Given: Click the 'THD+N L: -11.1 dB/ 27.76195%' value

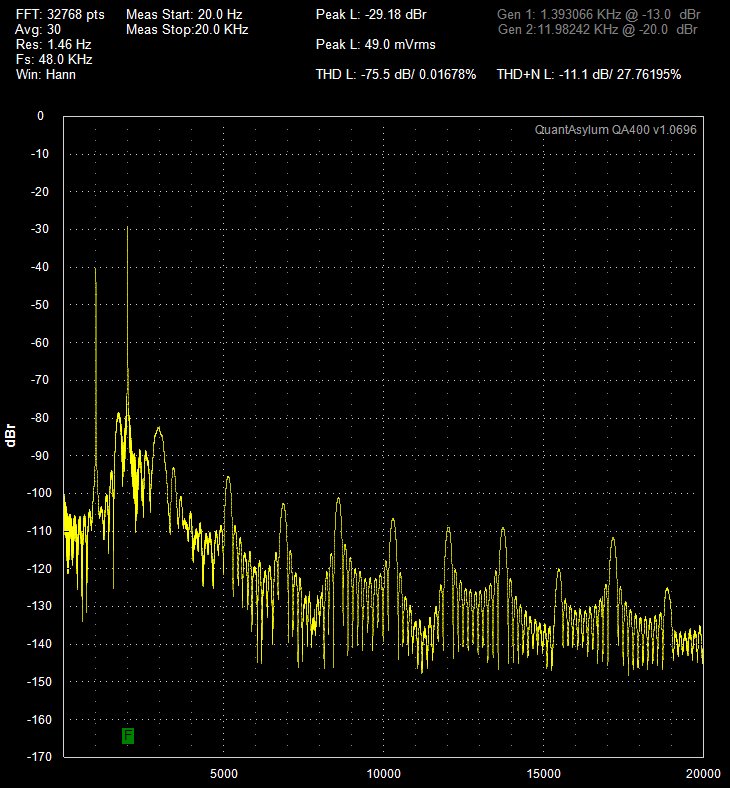Looking at the screenshot, I should click(x=589, y=74).
